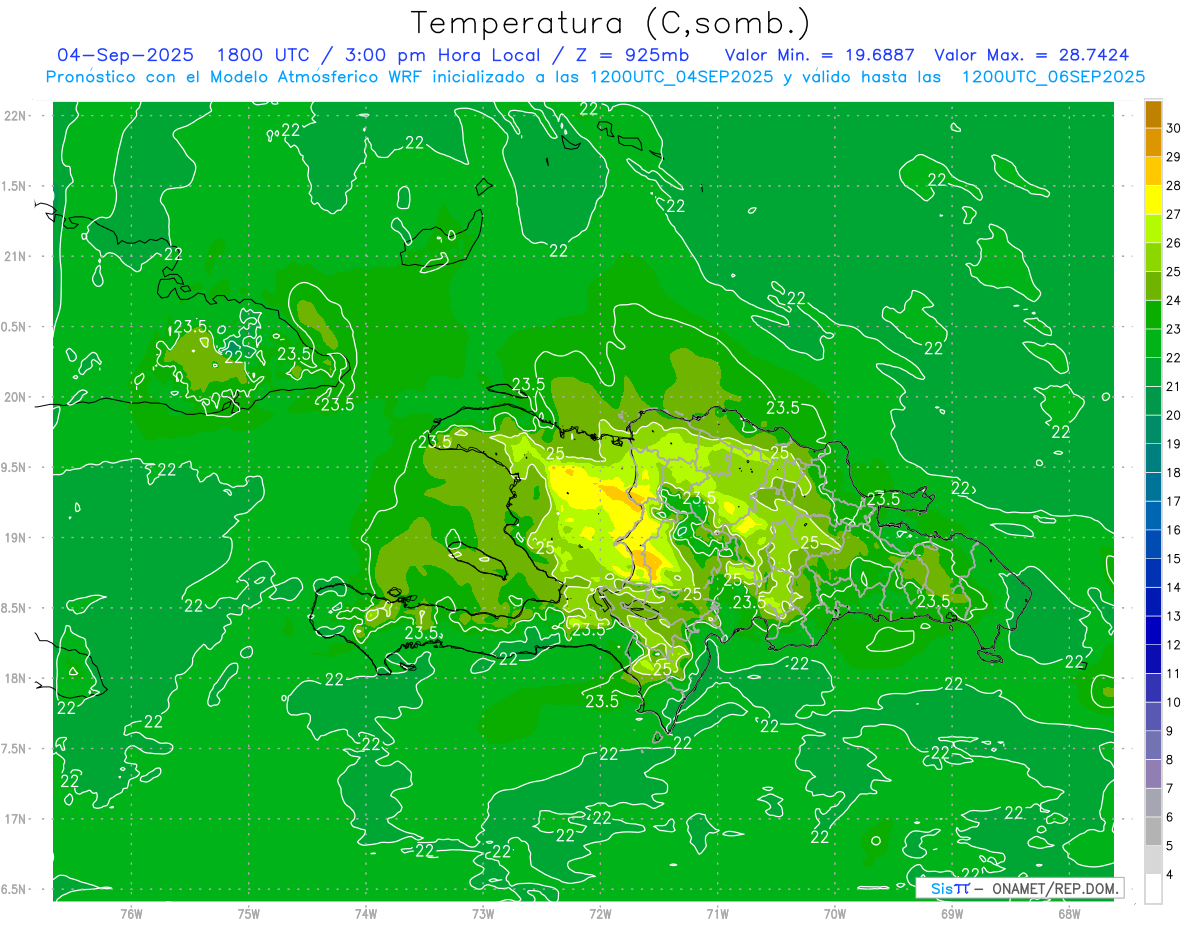Click the "74W" longitude axis label

click(x=366, y=913)
